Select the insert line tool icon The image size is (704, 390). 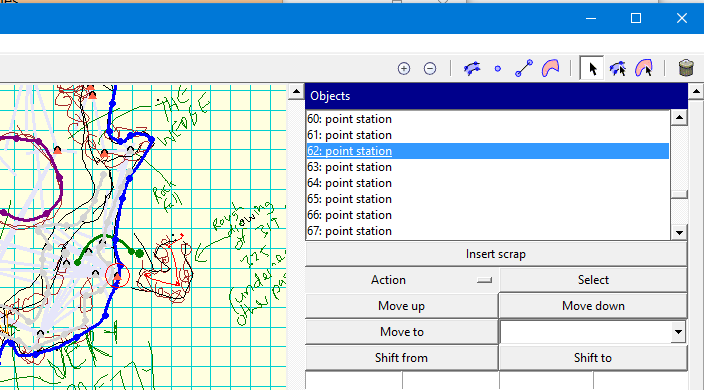524,68
